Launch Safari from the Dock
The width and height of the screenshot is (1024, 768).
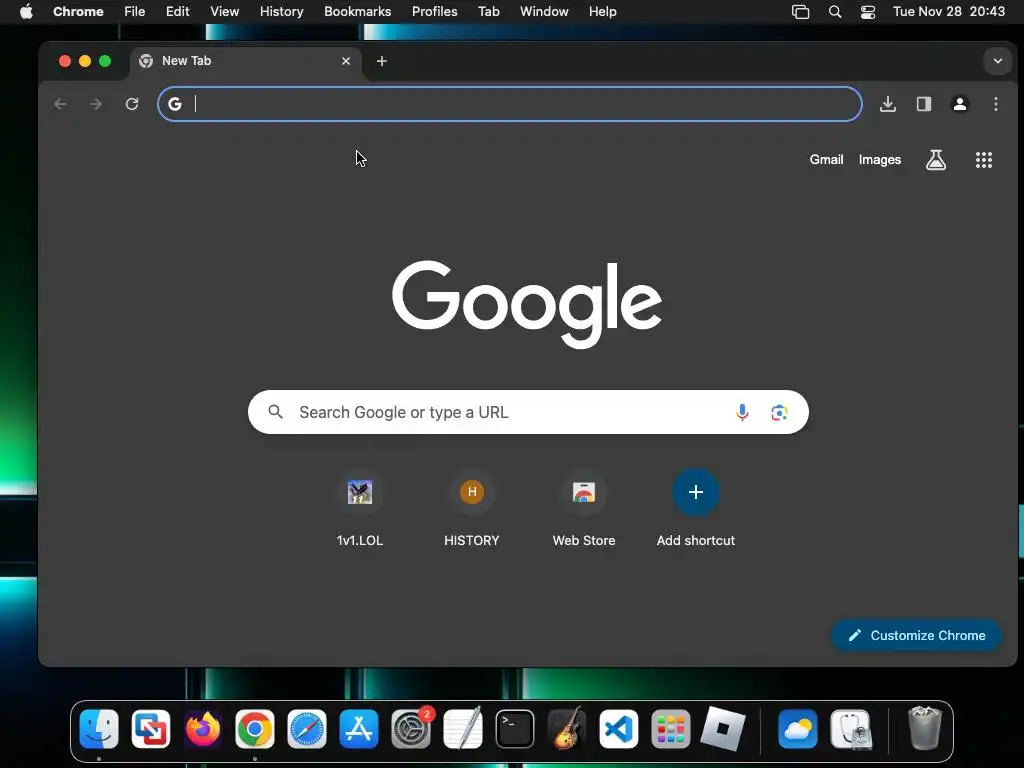pos(306,729)
